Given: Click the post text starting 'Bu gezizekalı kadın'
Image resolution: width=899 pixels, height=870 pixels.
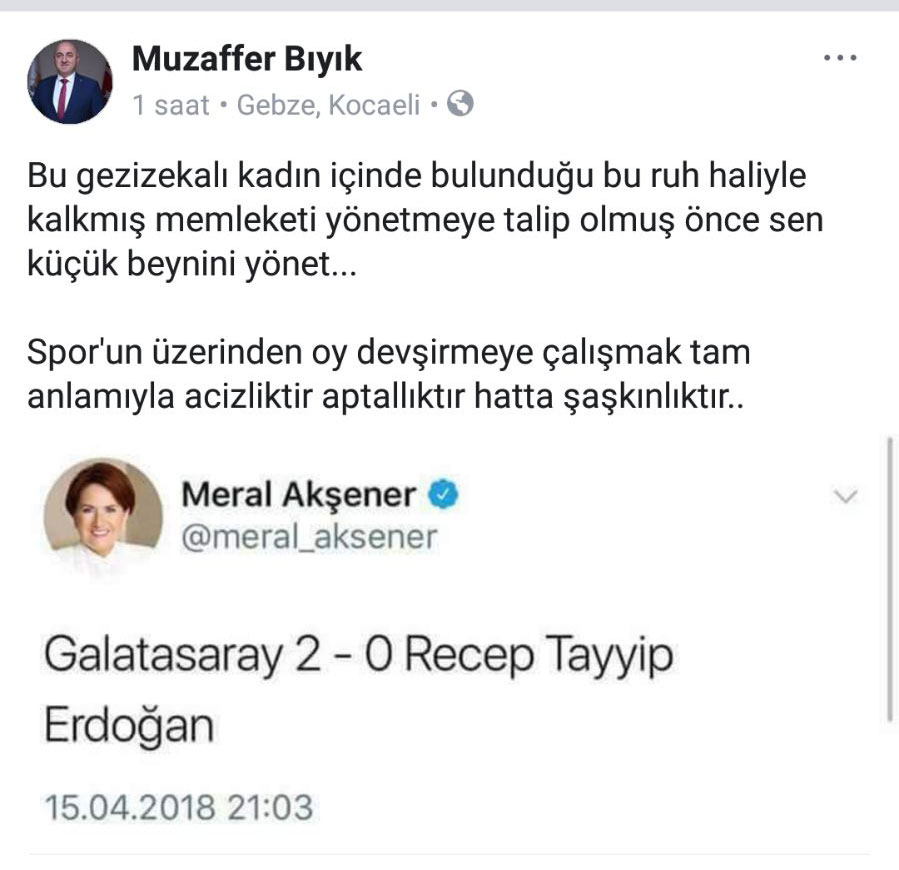Looking at the screenshot, I should (425, 219).
